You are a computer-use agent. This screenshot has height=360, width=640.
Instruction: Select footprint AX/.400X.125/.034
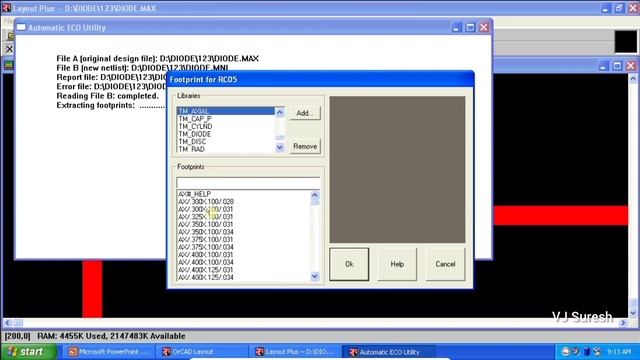tap(244, 277)
